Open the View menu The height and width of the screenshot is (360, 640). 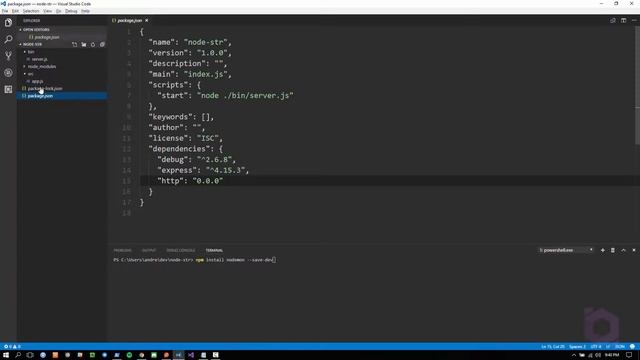pyautogui.click(x=48, y=11)
